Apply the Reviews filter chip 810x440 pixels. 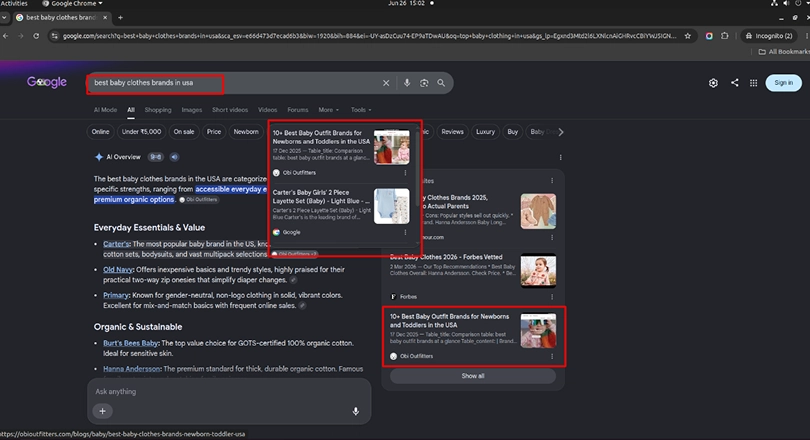tap(453, 132)
